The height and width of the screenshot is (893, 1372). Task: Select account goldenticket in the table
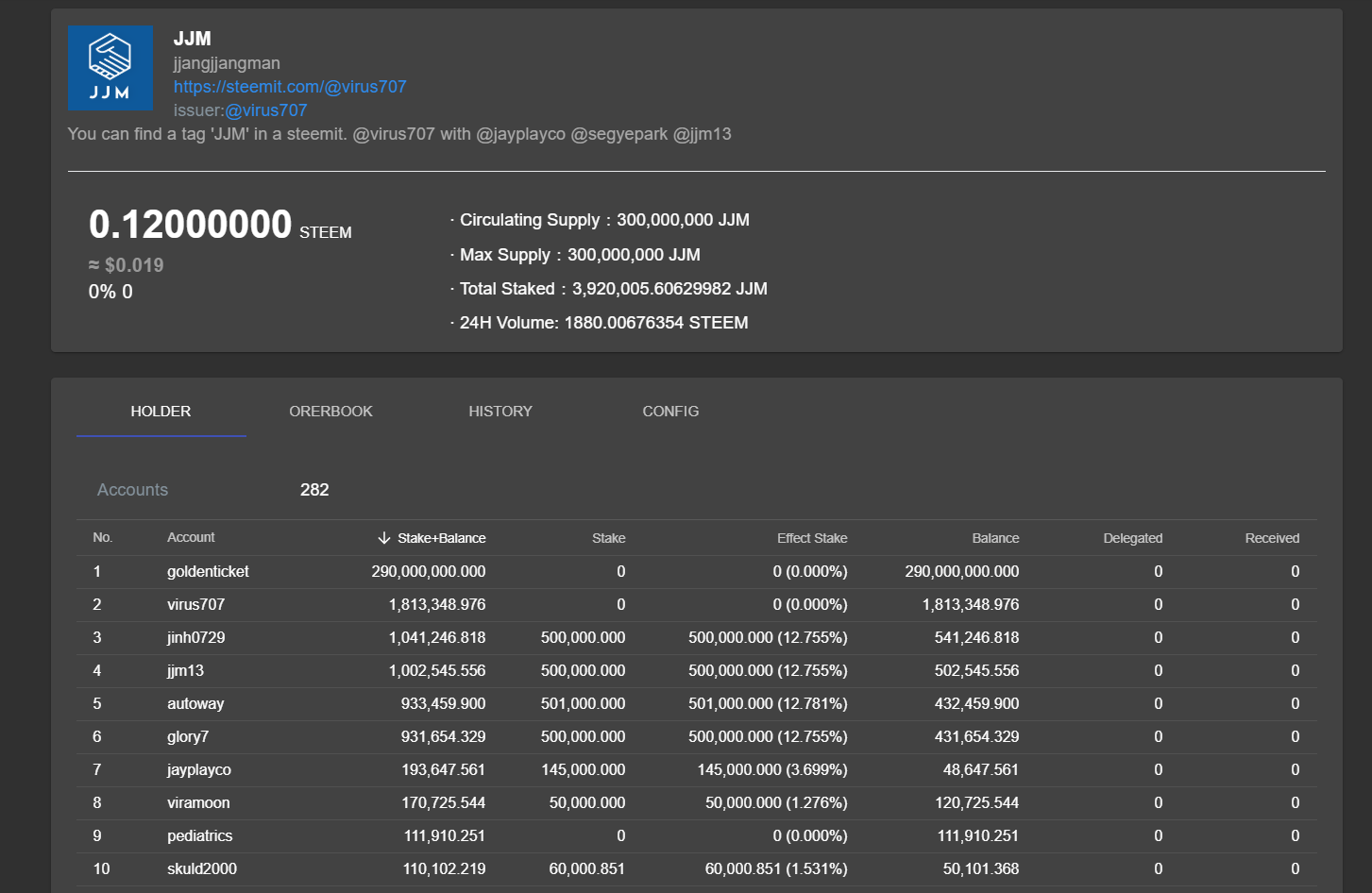click(208, 572)
